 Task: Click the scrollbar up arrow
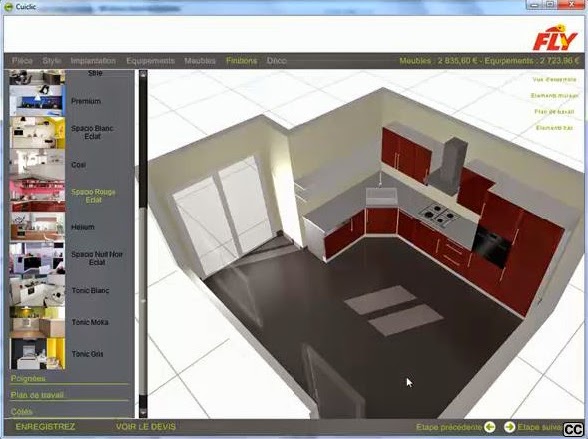pyautogui.click(x=143, y=74)
